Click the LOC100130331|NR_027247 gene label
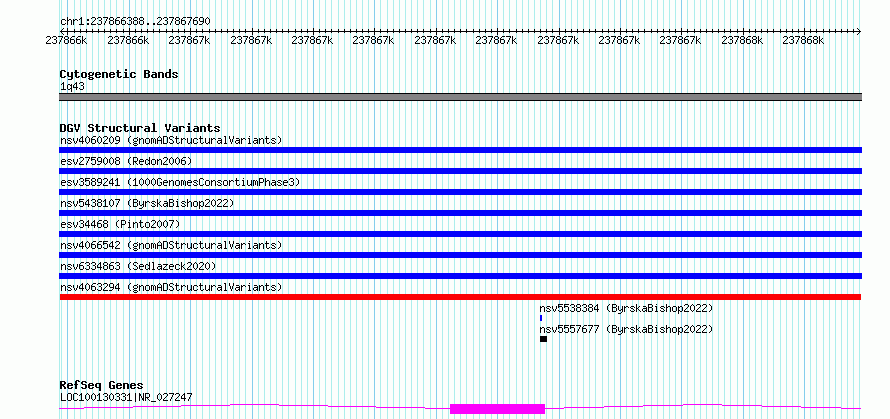890x419 pixels. pyautogui.click(x=126, y=397)
